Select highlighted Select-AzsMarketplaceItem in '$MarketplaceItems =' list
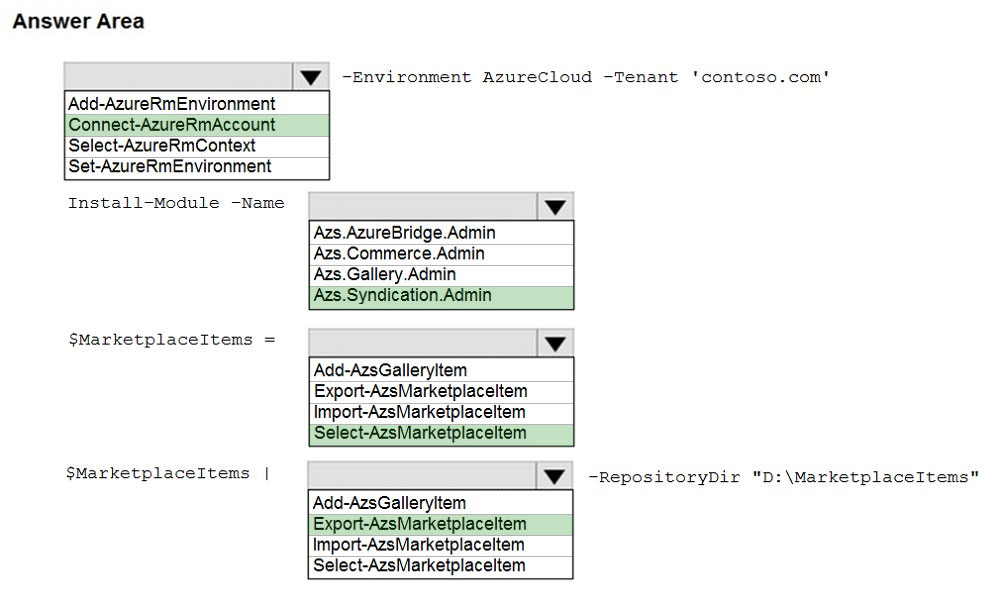The height and width of the screenshot is (604, 1000). (442, 433)
